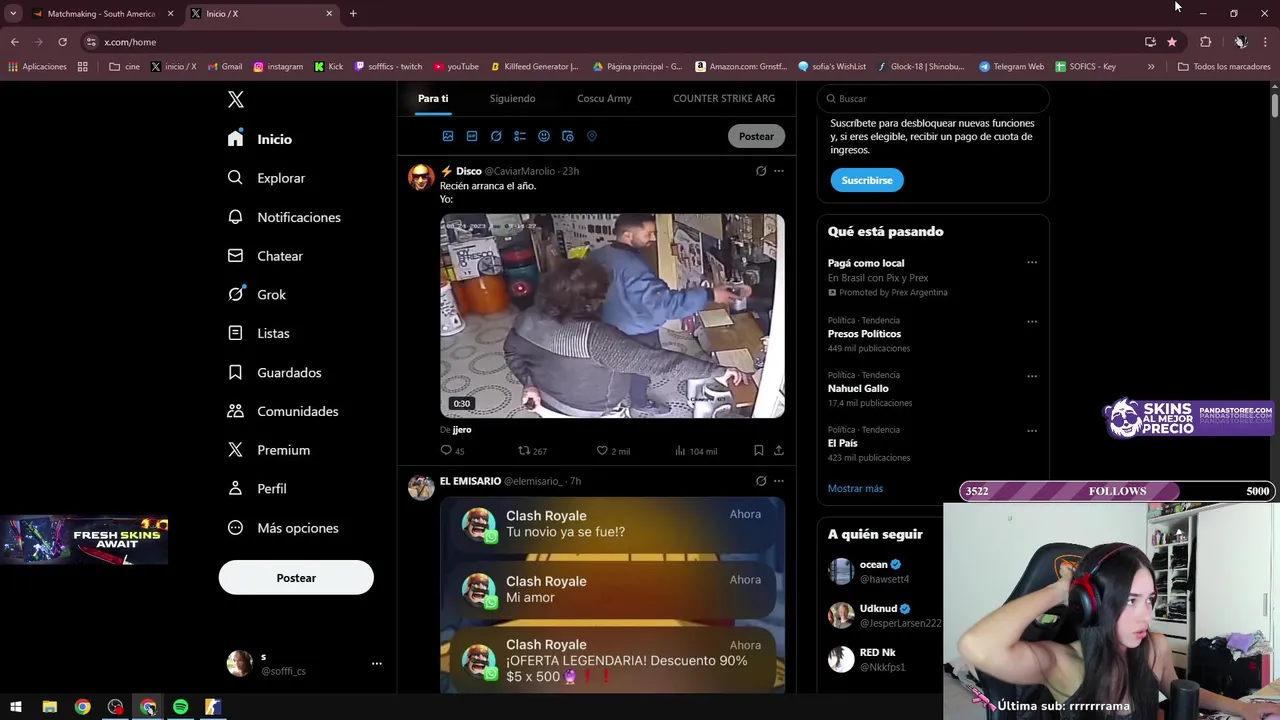The width and height of the screenshot is (1280, 720).
Task: Expand Todos los marcadores folder
Action: coord(1224,67)
